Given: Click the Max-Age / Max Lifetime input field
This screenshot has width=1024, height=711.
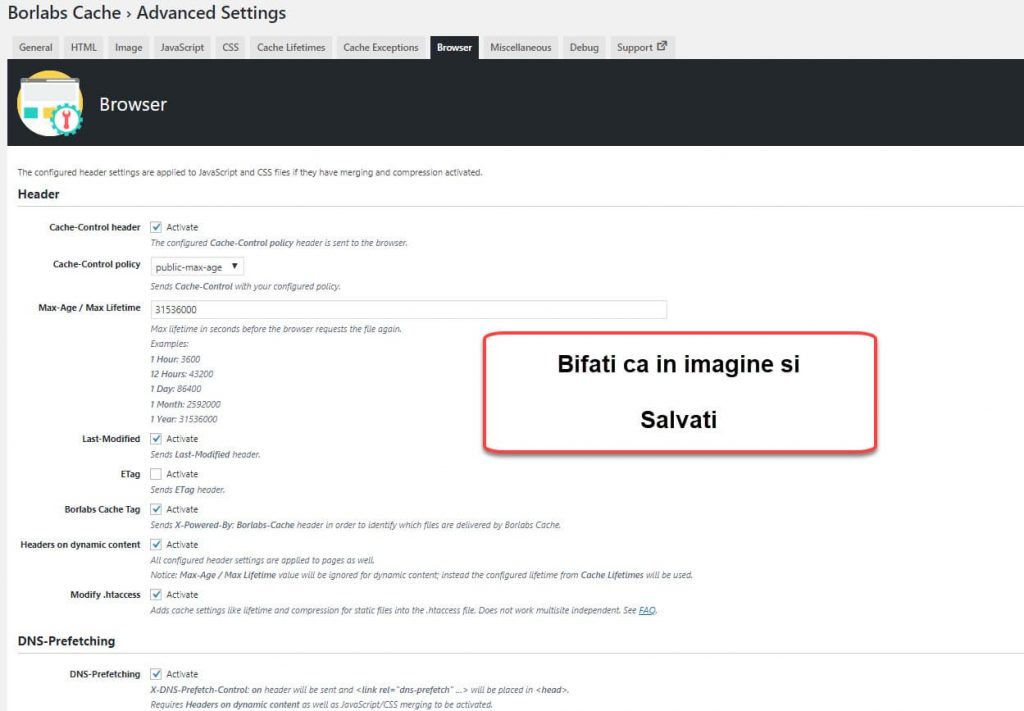Looking at the screenshot, I should [x=408, y=310].
